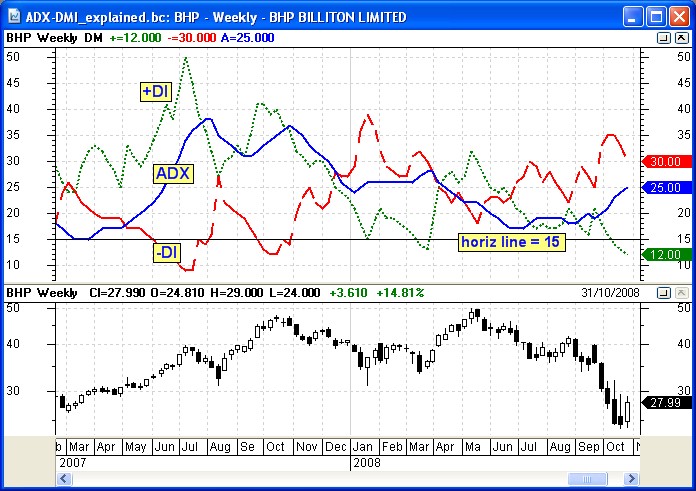The width and height of the screenshot is (696, 491).
Task: Select the ADX annotation label
Action: pos(173,173)
